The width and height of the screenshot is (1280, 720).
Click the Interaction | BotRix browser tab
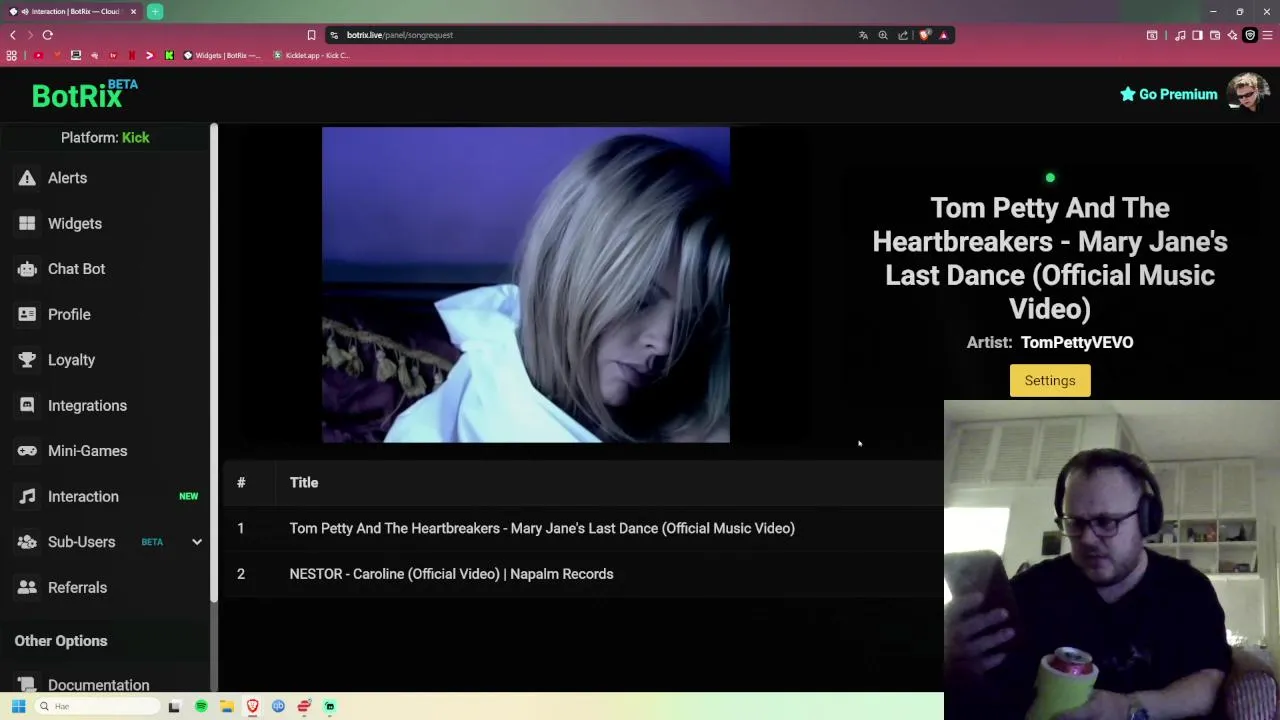pyautogui.click(x=72, y=11)
